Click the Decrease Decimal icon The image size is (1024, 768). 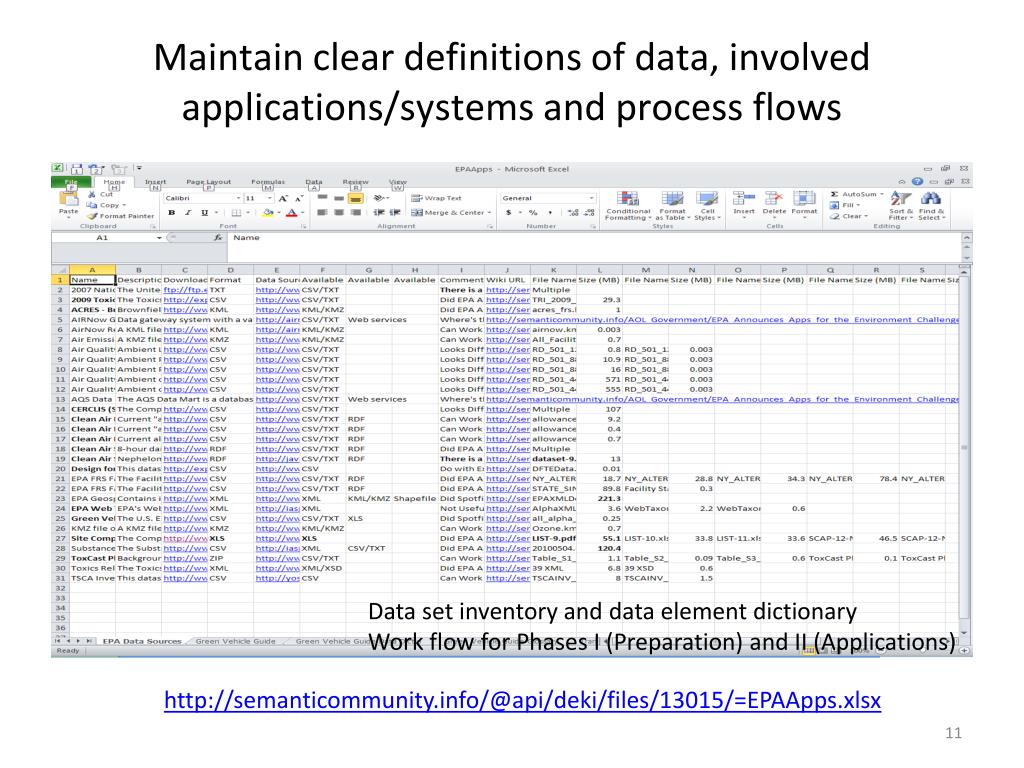click(589, 212)
